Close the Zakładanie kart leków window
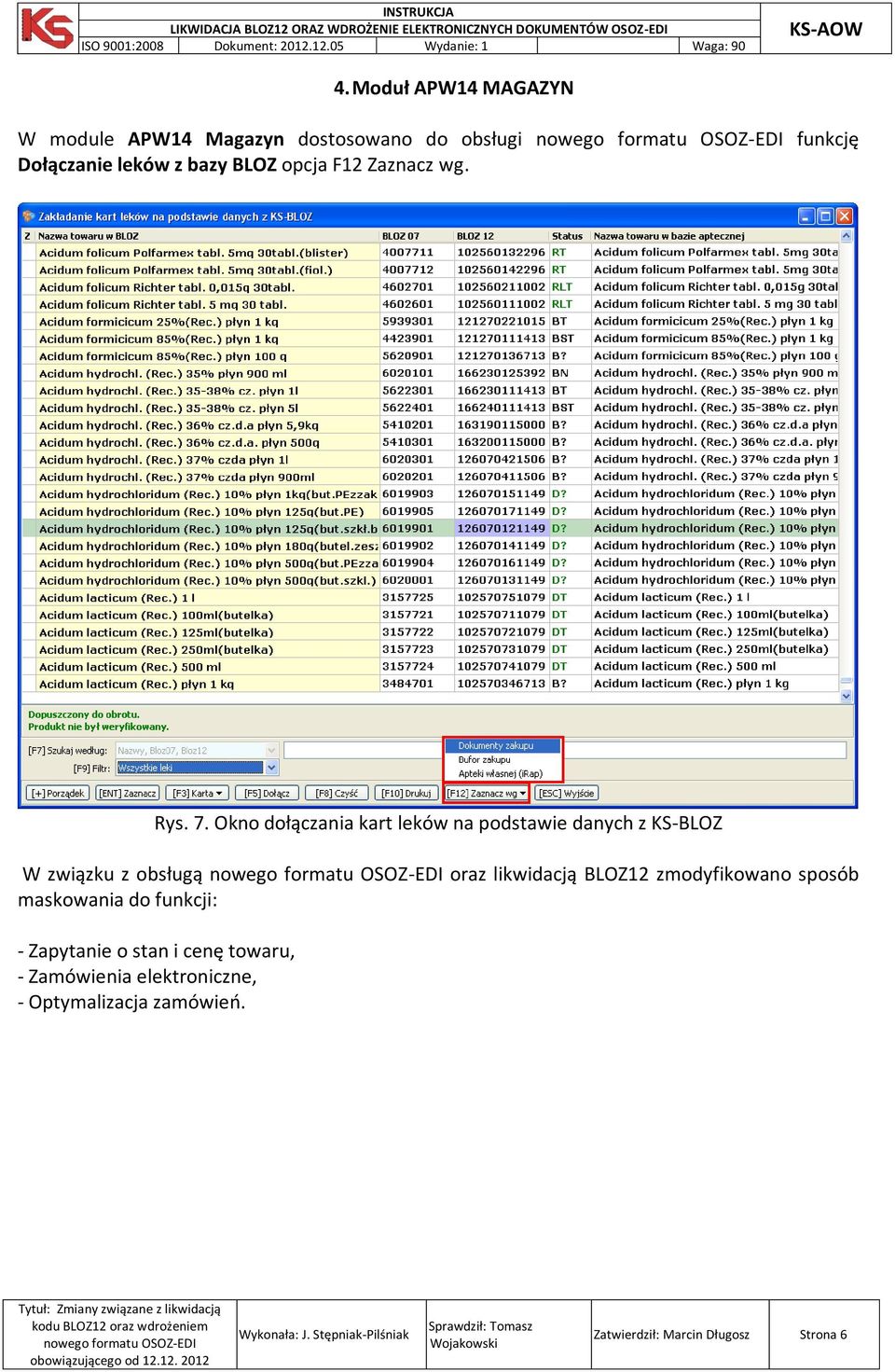 point(845,216)
